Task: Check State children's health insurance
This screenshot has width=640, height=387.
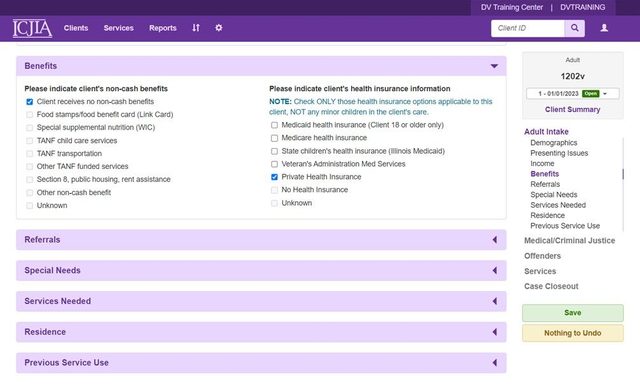Action: (274, 151)
